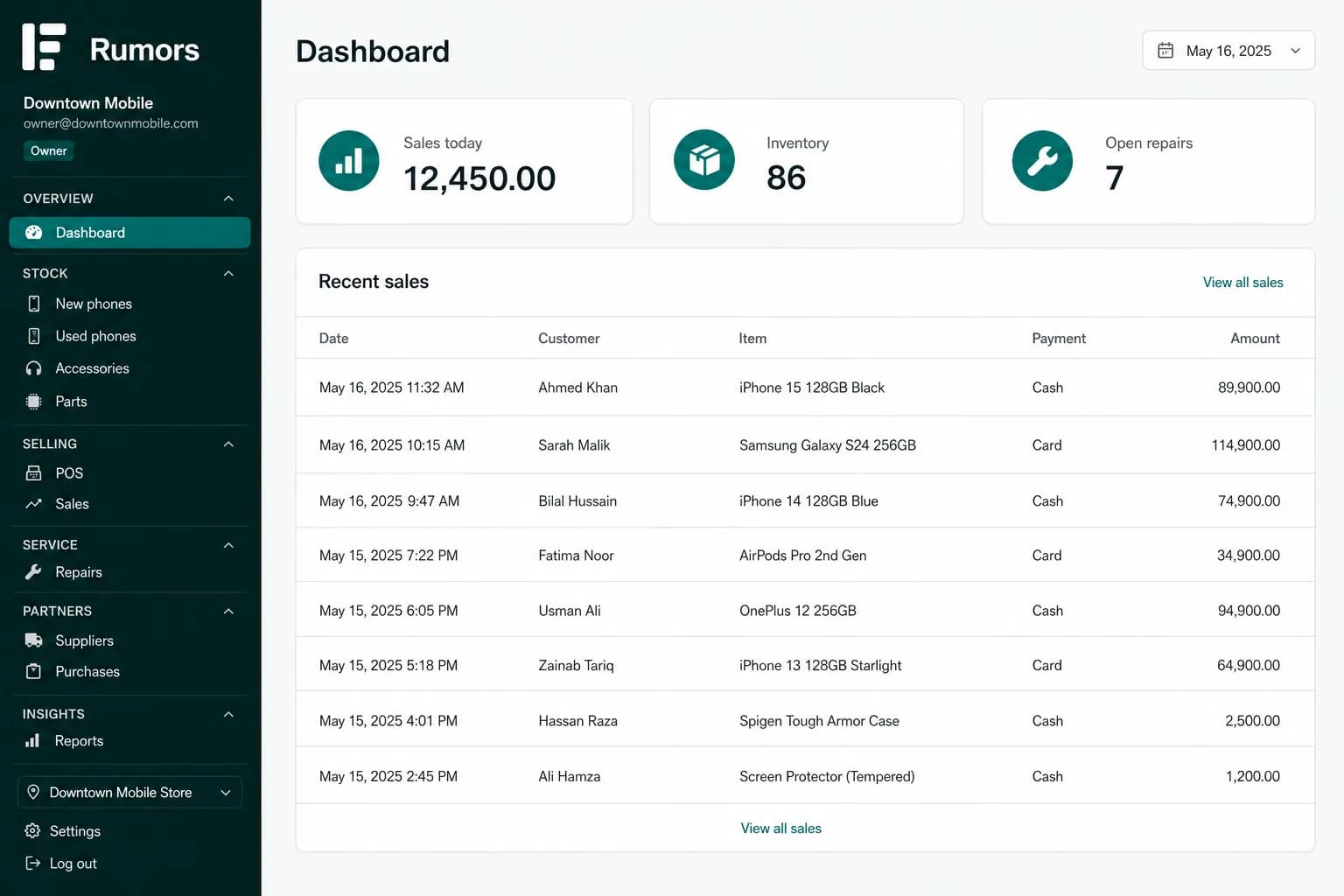1344x896 pixels.
Task: Click the location pin icon in store selector
Action: [33, 792]
